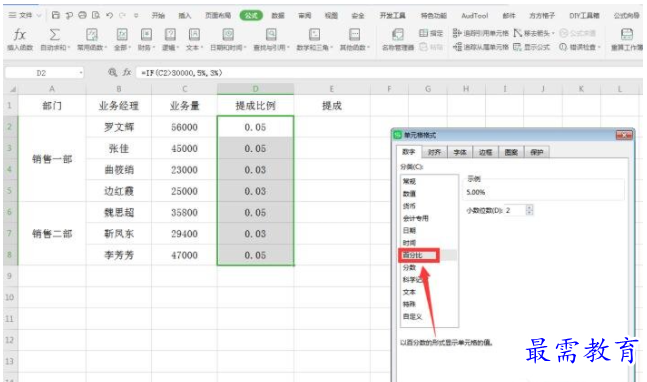Screen dimensions: 647x382
Task: Click the Insert Function fx icon
Action: (x=19, y=34)
